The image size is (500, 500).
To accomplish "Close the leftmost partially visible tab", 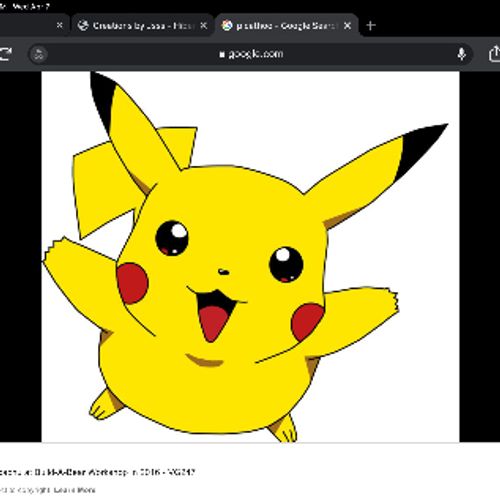I will [59, 25].
